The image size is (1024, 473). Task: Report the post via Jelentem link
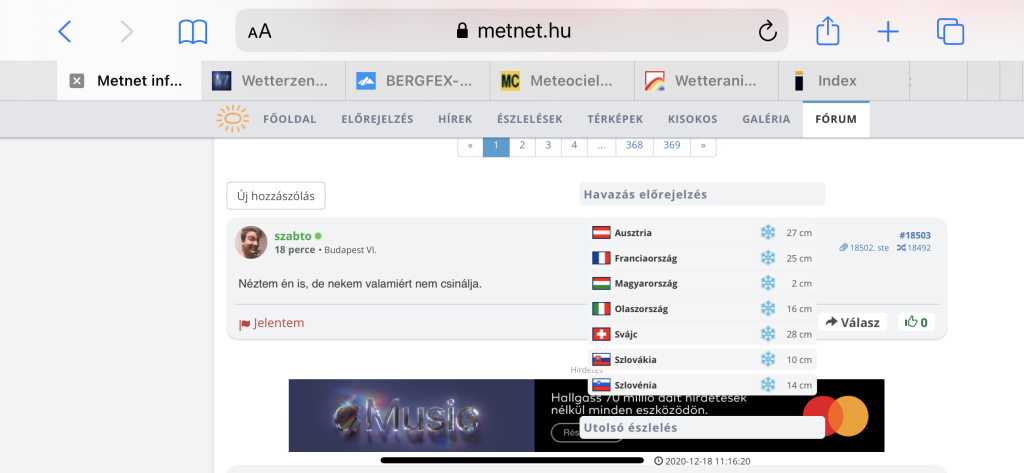pos(272,323)
